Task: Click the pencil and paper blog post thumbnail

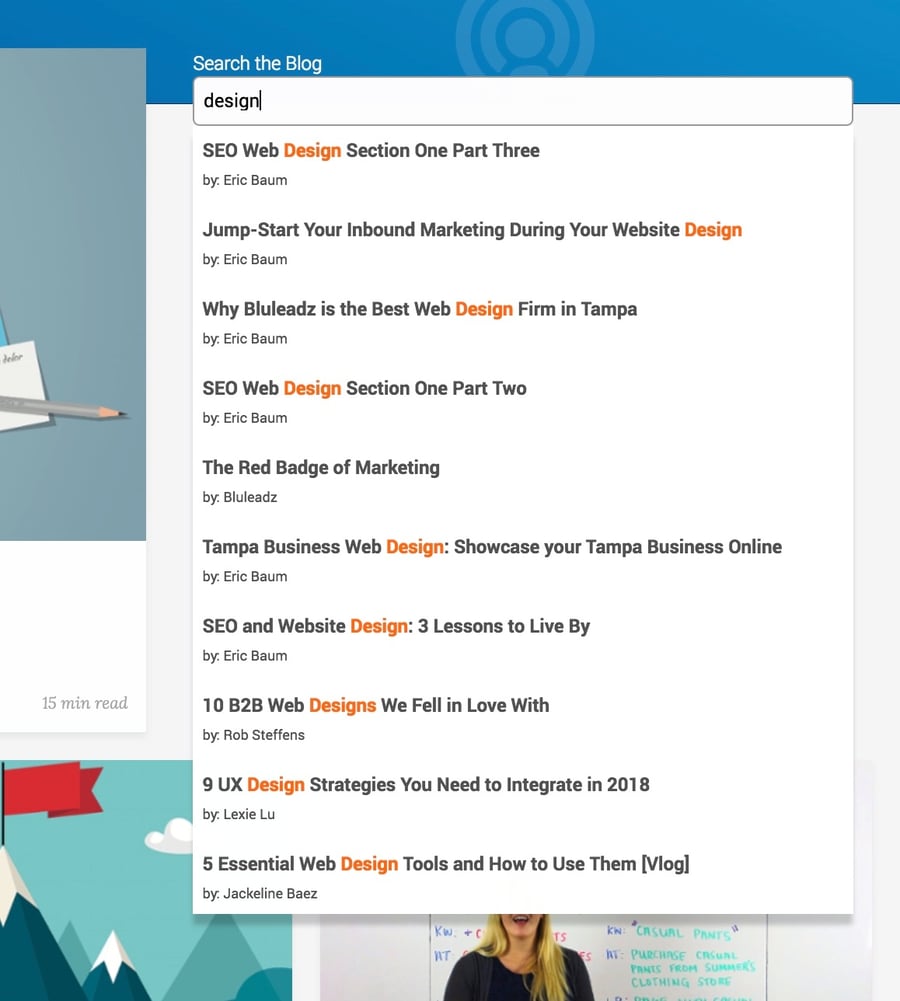Action: [x=73, y=300]
